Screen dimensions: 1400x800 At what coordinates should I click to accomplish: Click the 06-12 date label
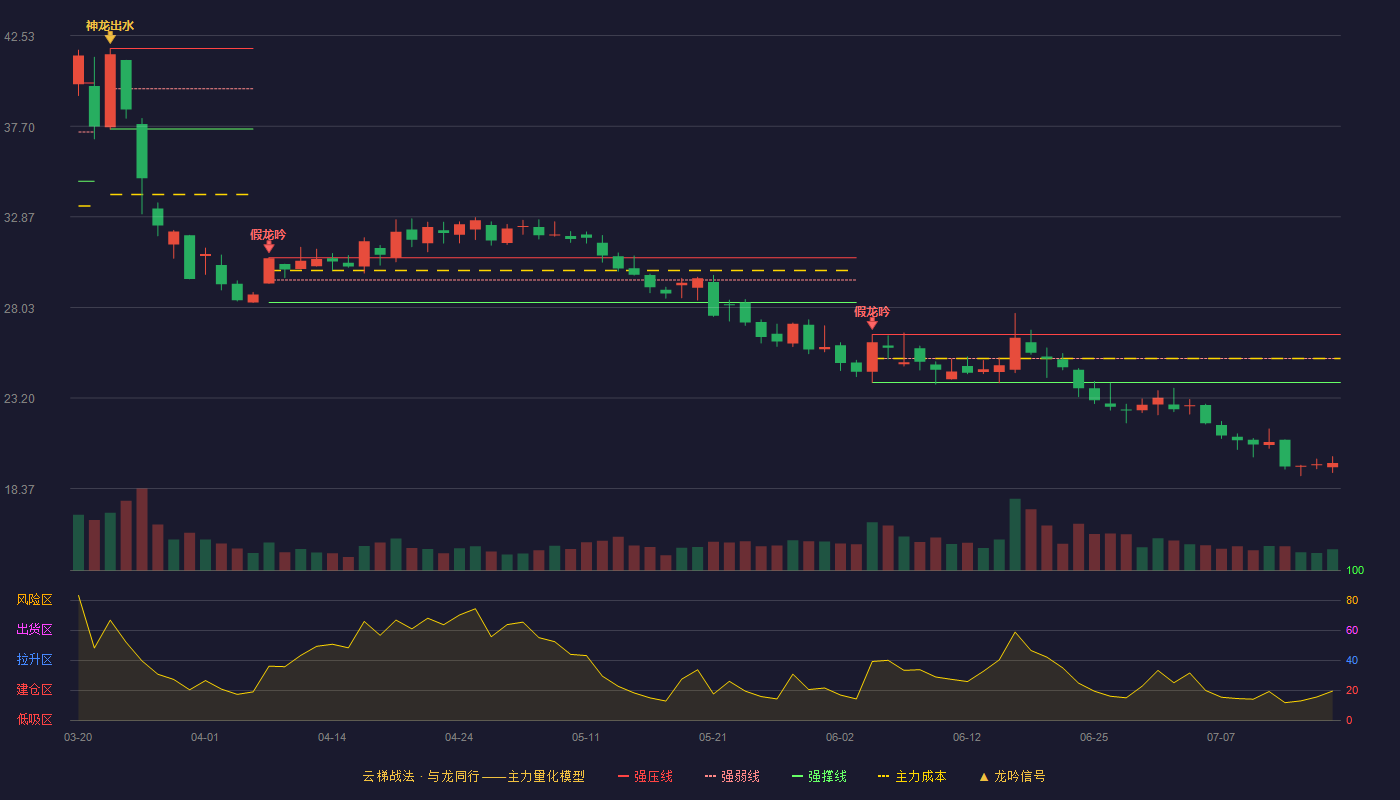coord(967,737)
